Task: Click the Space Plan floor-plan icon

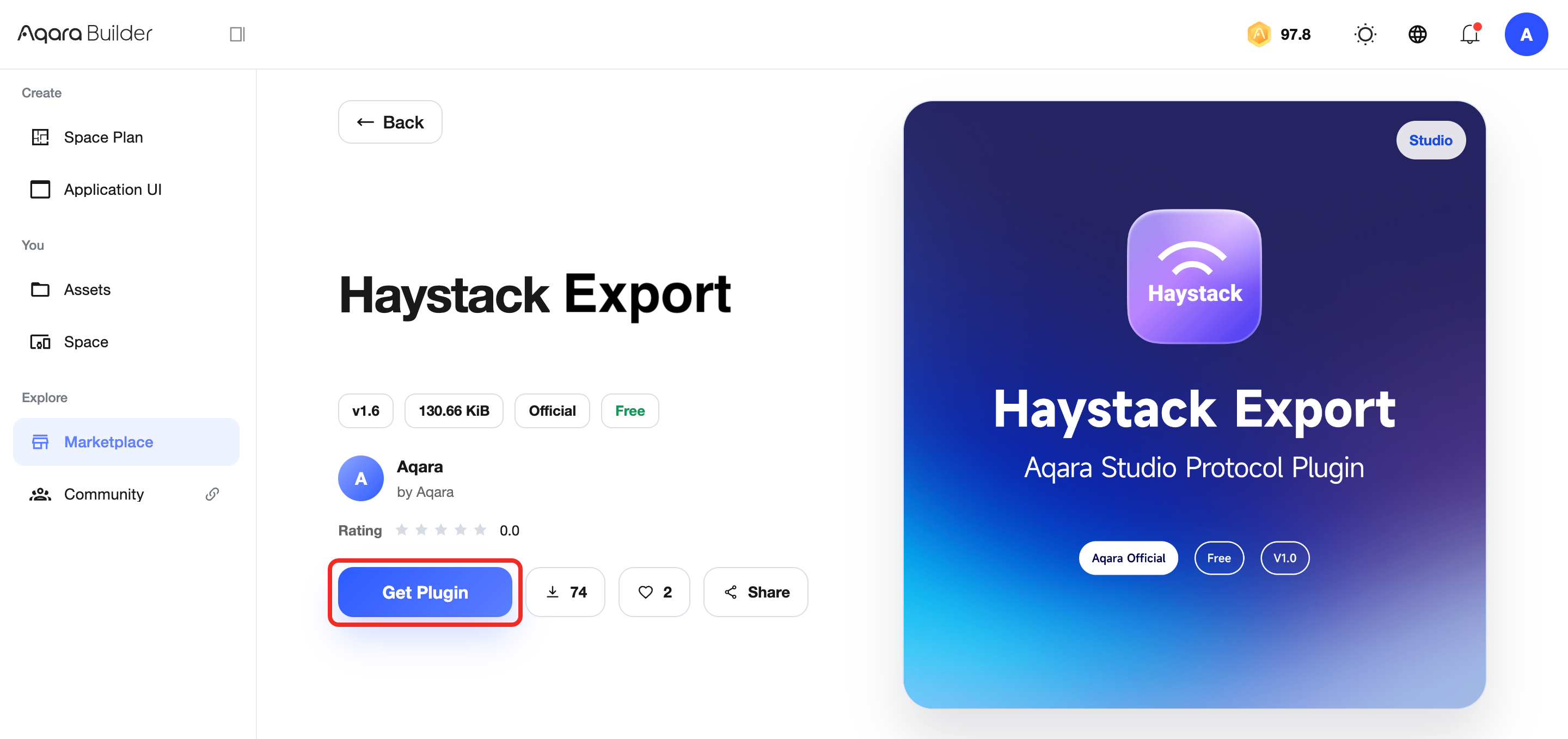Action: pyautogui.click(x=40, y=138)
